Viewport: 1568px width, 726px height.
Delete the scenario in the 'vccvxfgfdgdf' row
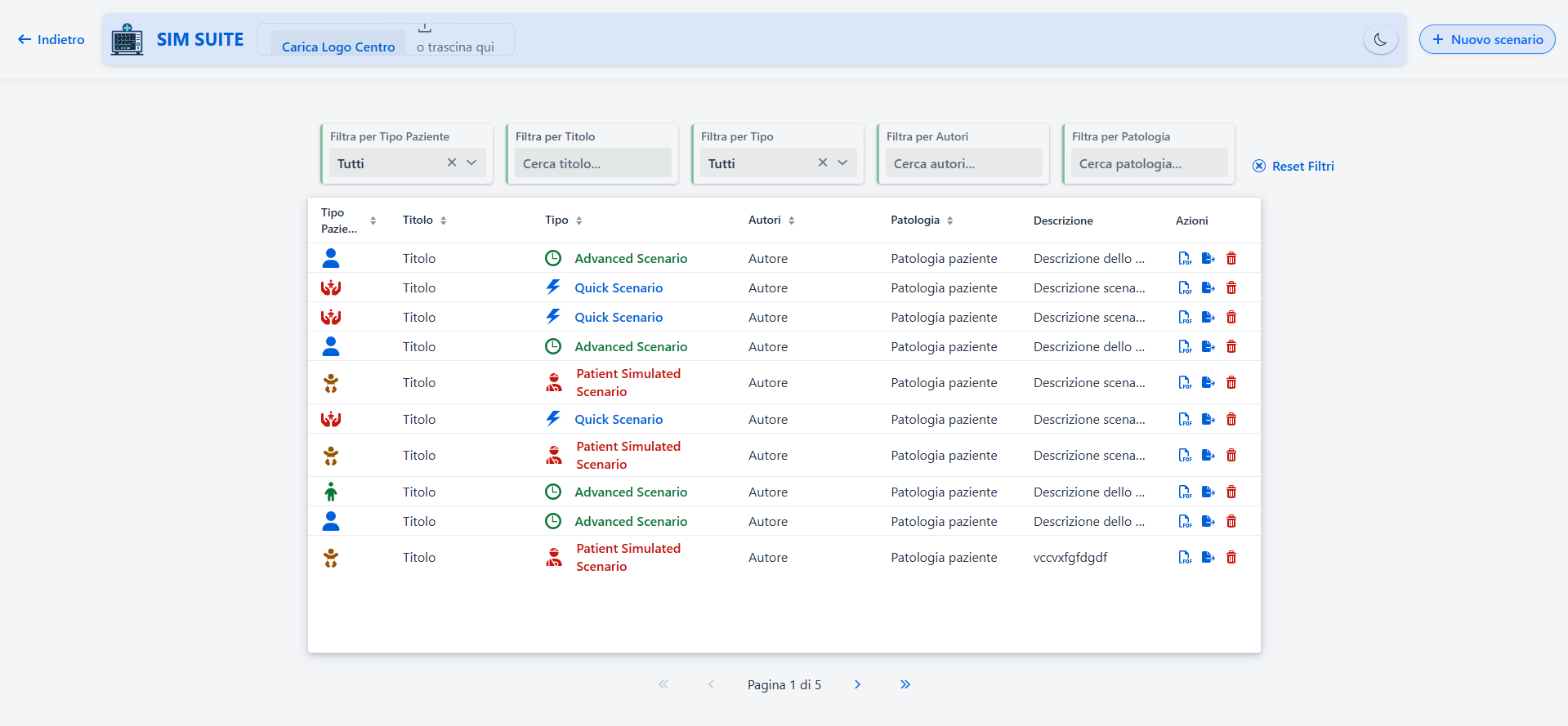click(1231, 557)
